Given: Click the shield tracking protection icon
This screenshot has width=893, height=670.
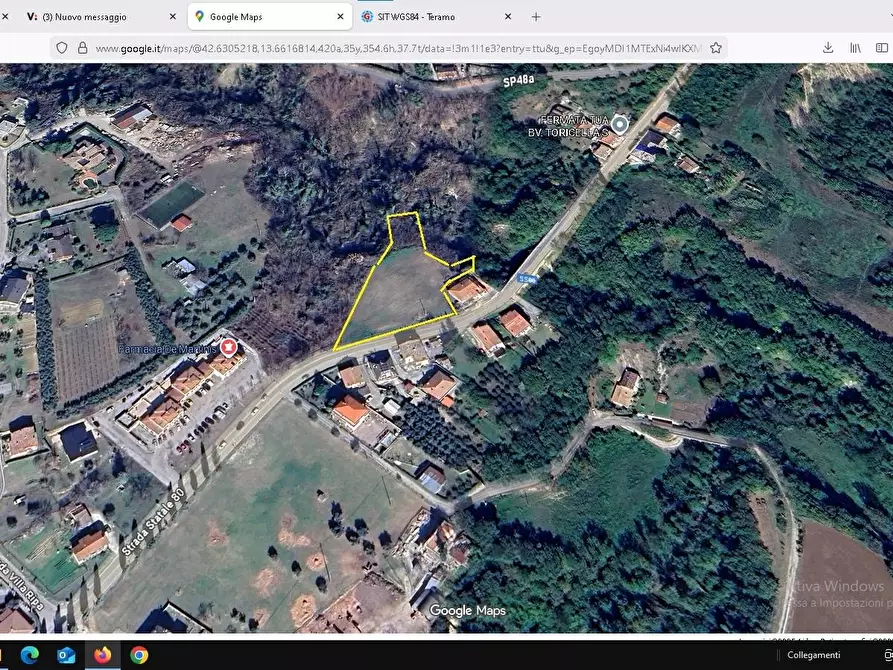Looking at the screenshot, I should point(61,47).
